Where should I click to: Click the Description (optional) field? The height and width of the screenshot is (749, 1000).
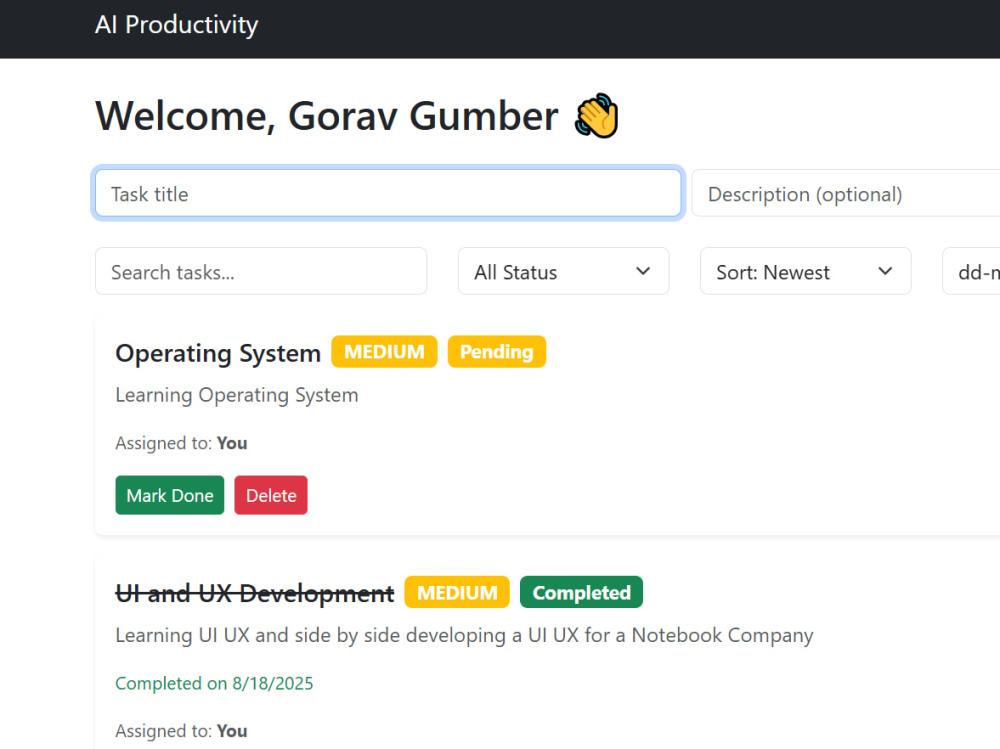(x=846, y=193)
